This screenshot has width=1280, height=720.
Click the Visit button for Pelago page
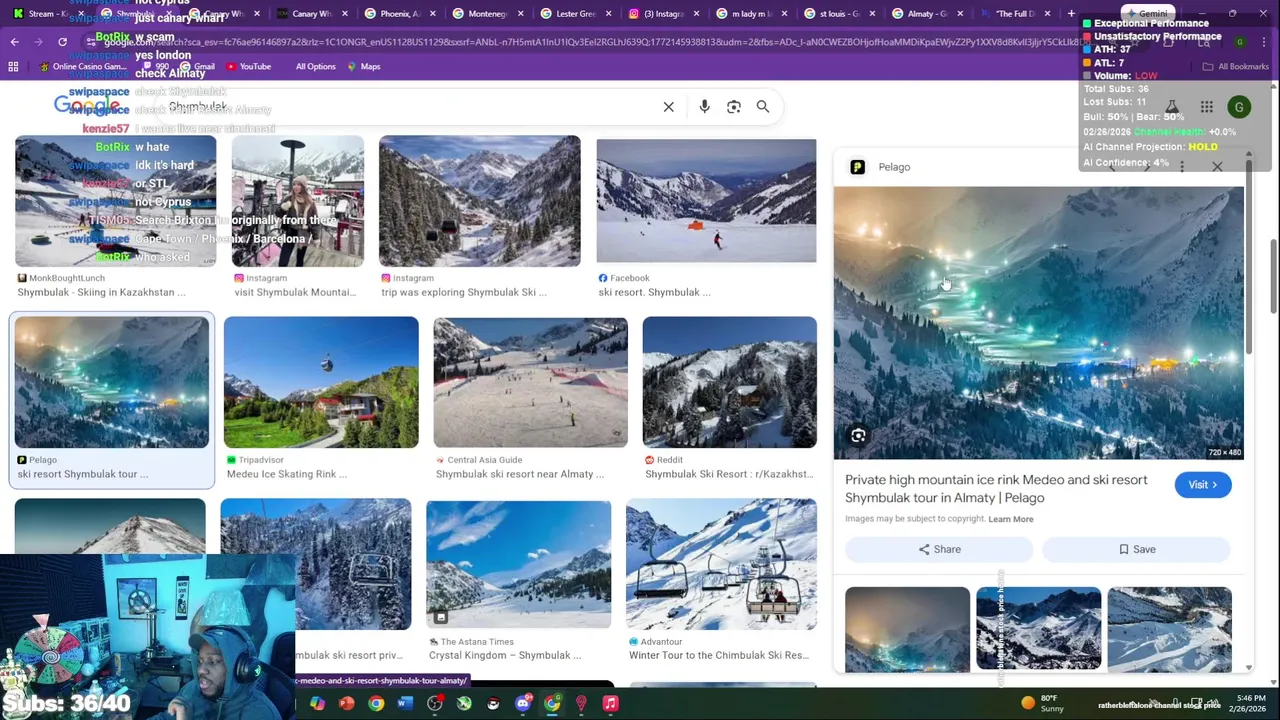1203,485
